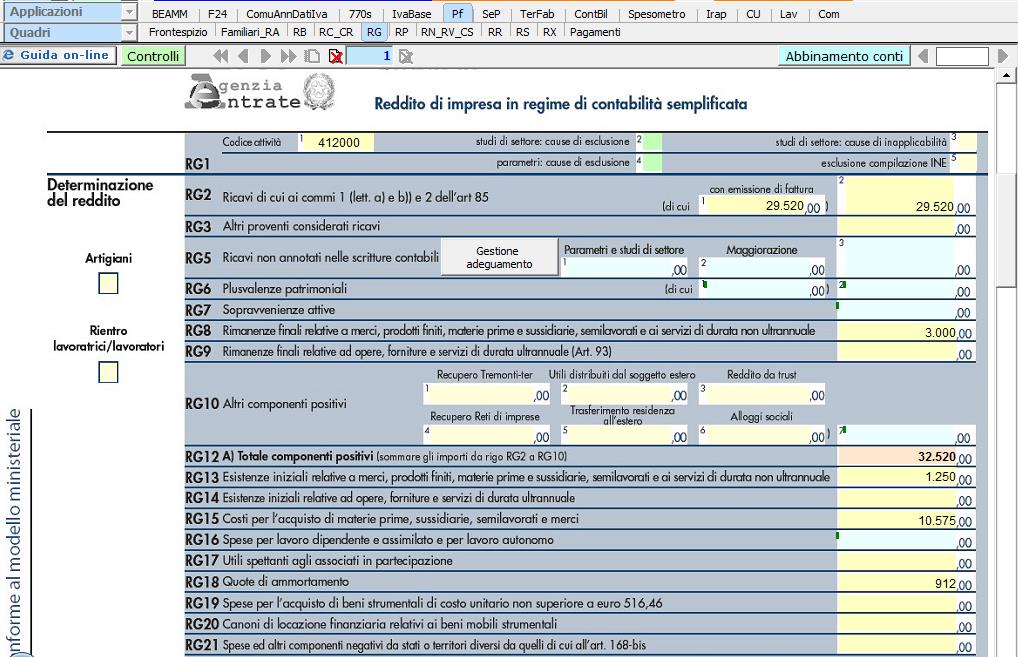Click the scrollbar up arrow
The width and height of the screenshot is (1018, 657).
(x=1006, y=75)
